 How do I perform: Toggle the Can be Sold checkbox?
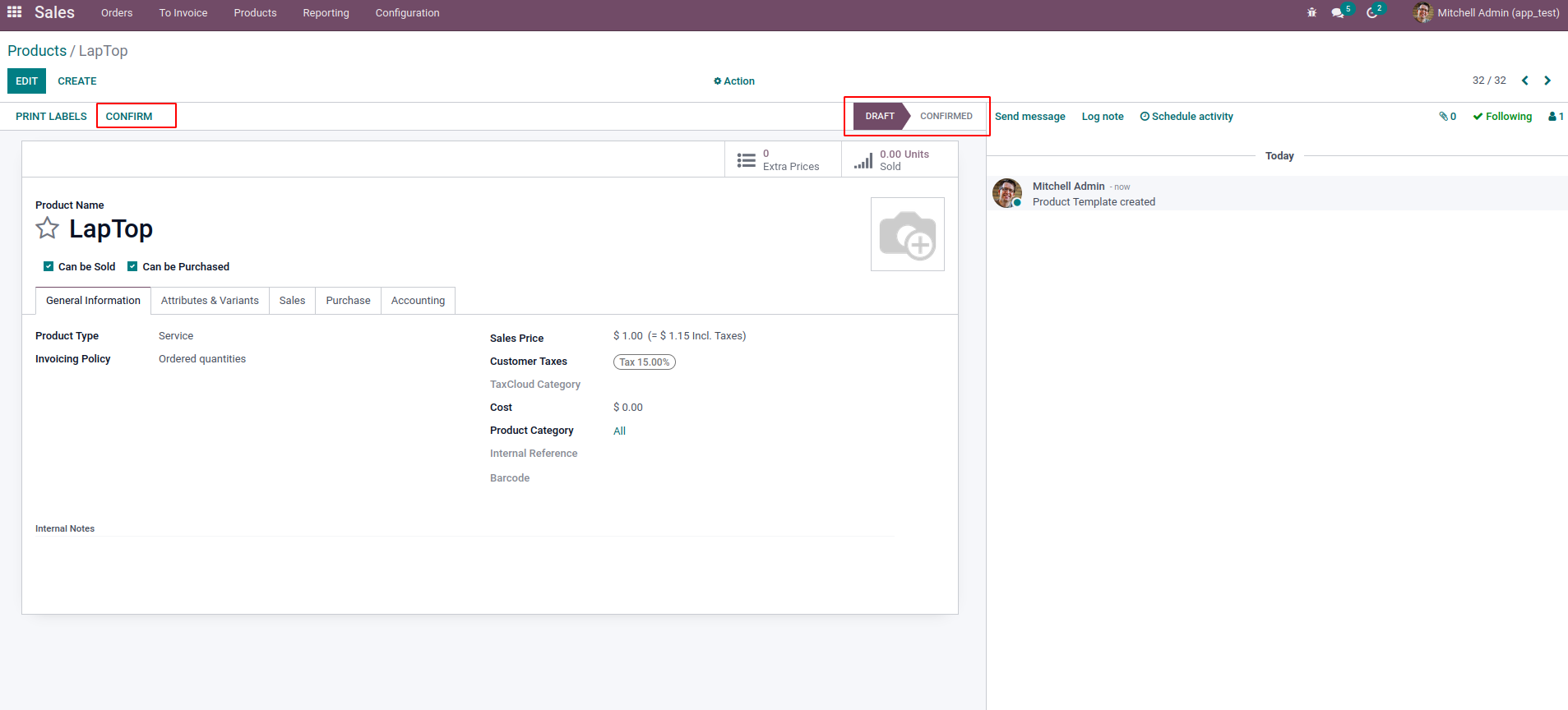pyautogui.click(x=49, y=266)
